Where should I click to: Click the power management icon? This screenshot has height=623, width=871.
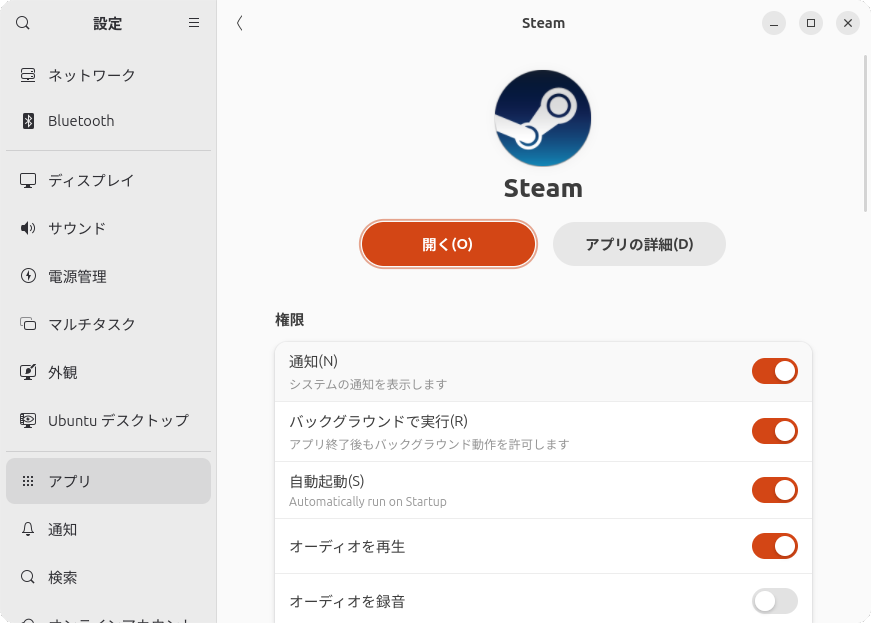click(28, 276)
